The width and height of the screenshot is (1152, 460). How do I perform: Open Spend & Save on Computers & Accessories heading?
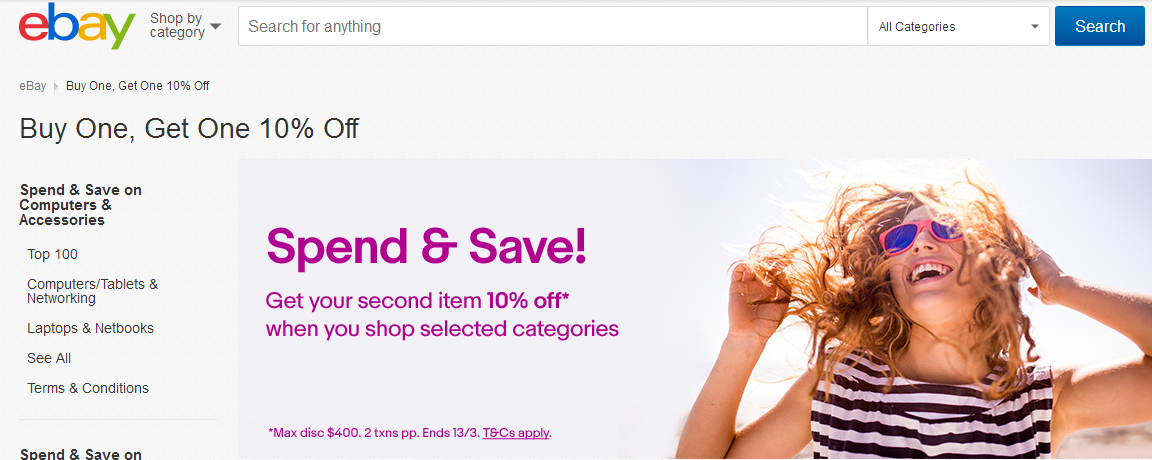[81, 205]
